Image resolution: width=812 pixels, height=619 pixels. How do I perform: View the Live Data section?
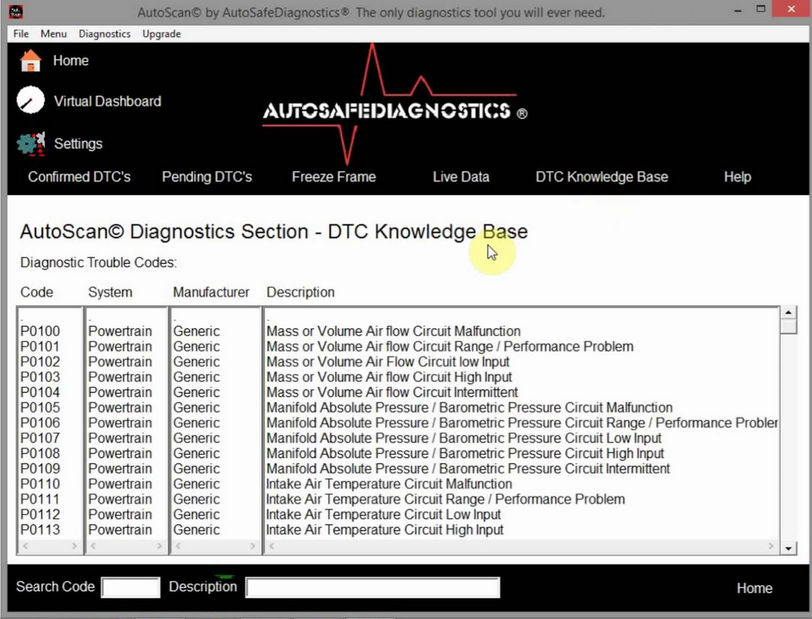point(461,177)
